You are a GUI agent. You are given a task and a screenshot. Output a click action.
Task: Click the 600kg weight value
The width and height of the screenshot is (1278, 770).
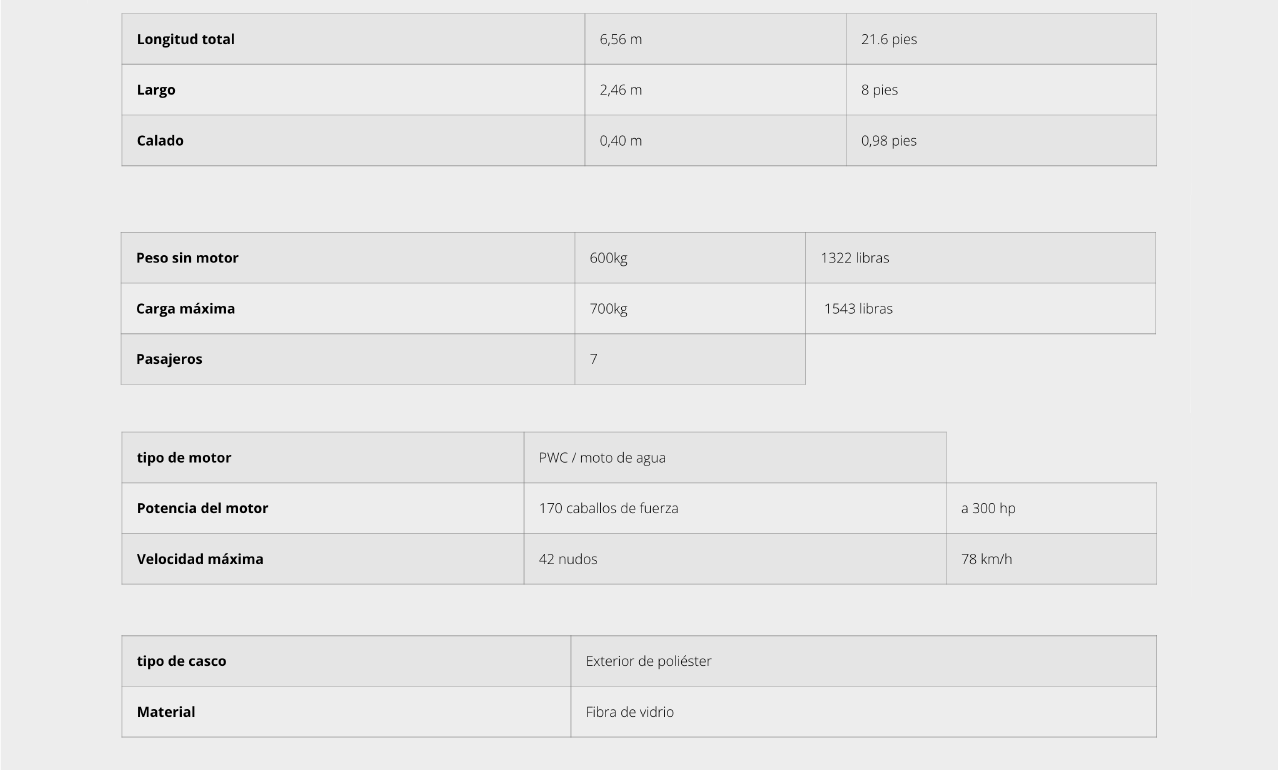609,258
